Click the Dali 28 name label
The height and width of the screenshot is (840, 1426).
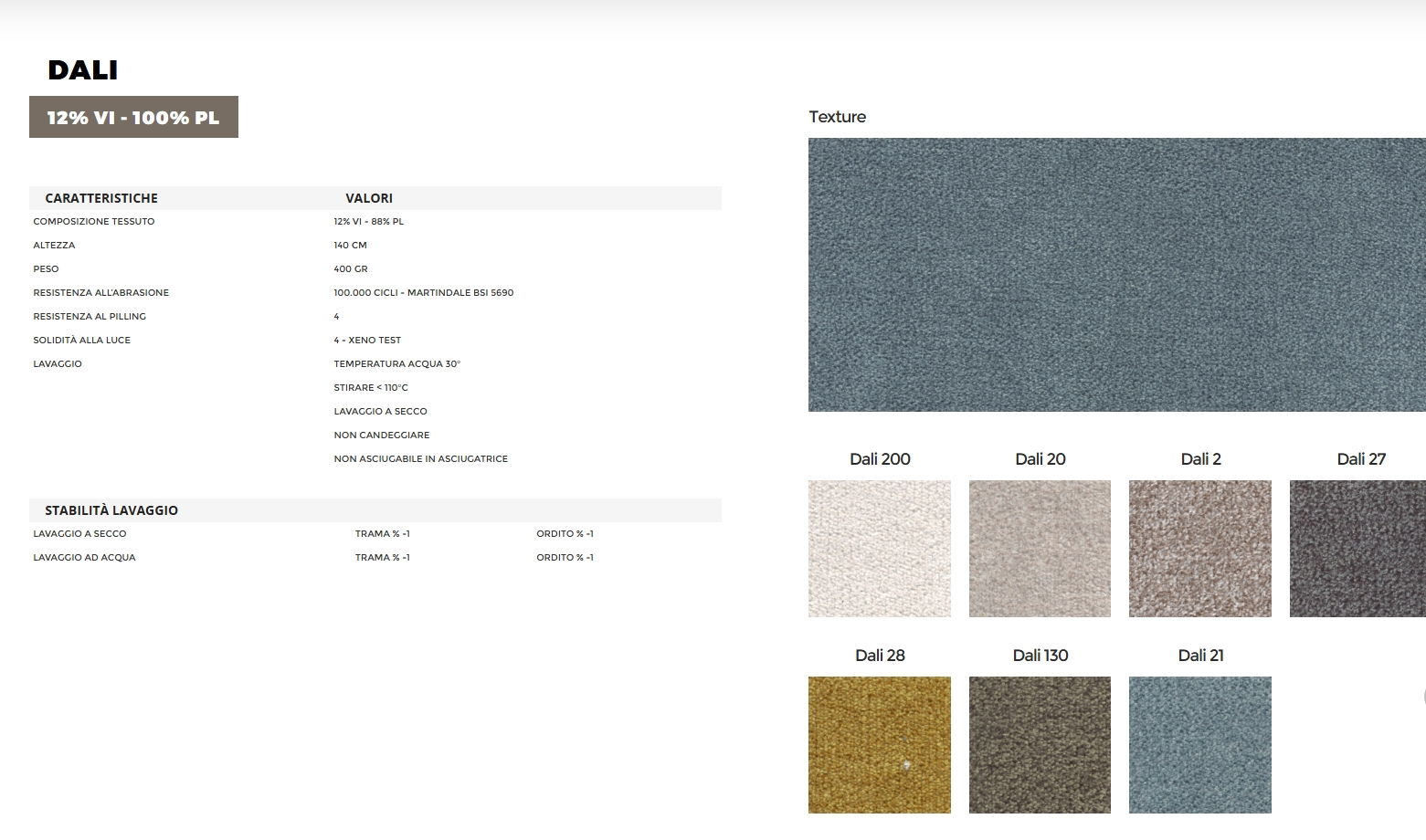880,656
